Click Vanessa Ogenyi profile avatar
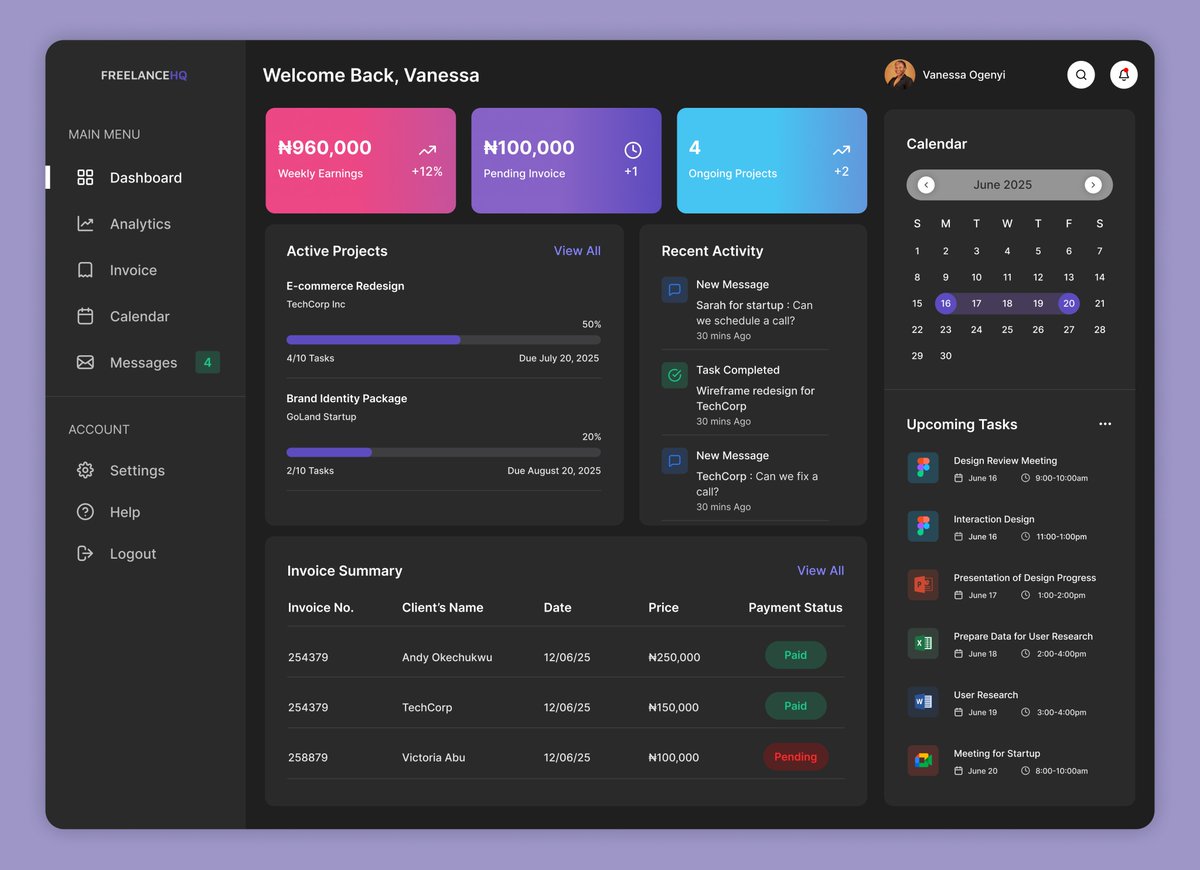Image resolution: width=1200 pixels, height=870 pixels. pos(900,74)
